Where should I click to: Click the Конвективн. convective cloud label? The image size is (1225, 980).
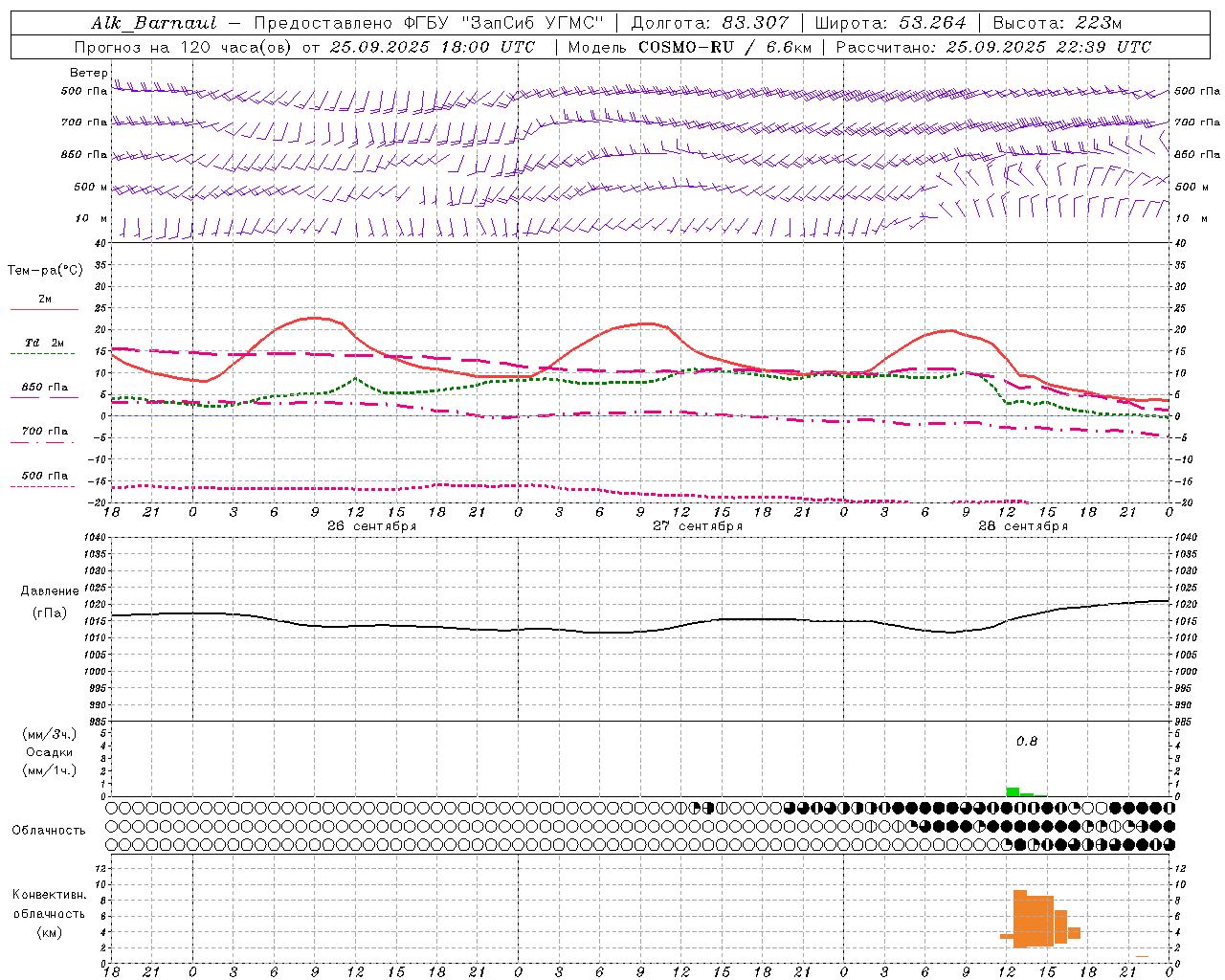50,895
